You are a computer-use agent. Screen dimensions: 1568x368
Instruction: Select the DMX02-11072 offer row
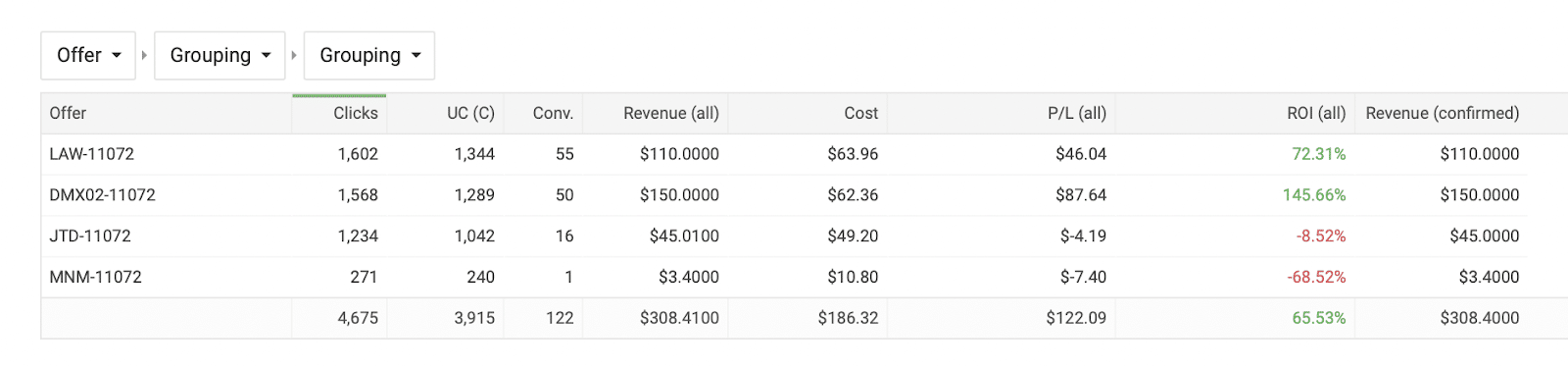point(784,195)
